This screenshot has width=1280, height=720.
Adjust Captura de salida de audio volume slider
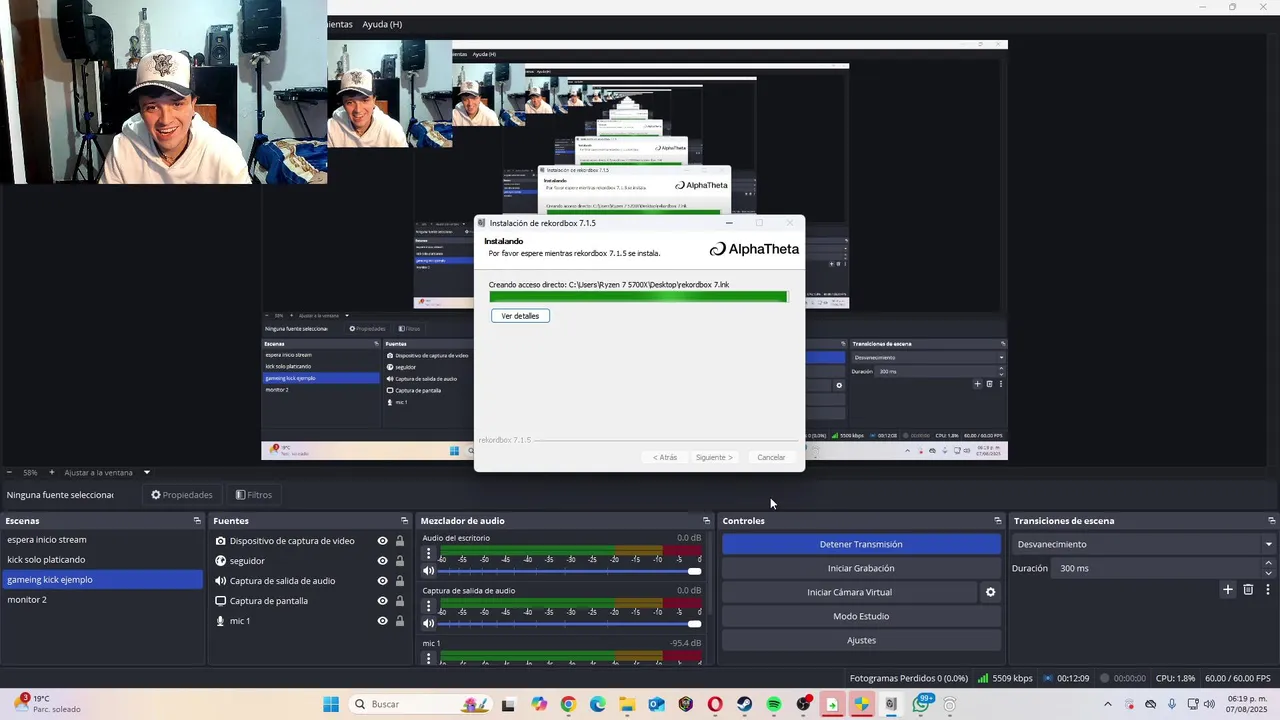click(571, 624)
